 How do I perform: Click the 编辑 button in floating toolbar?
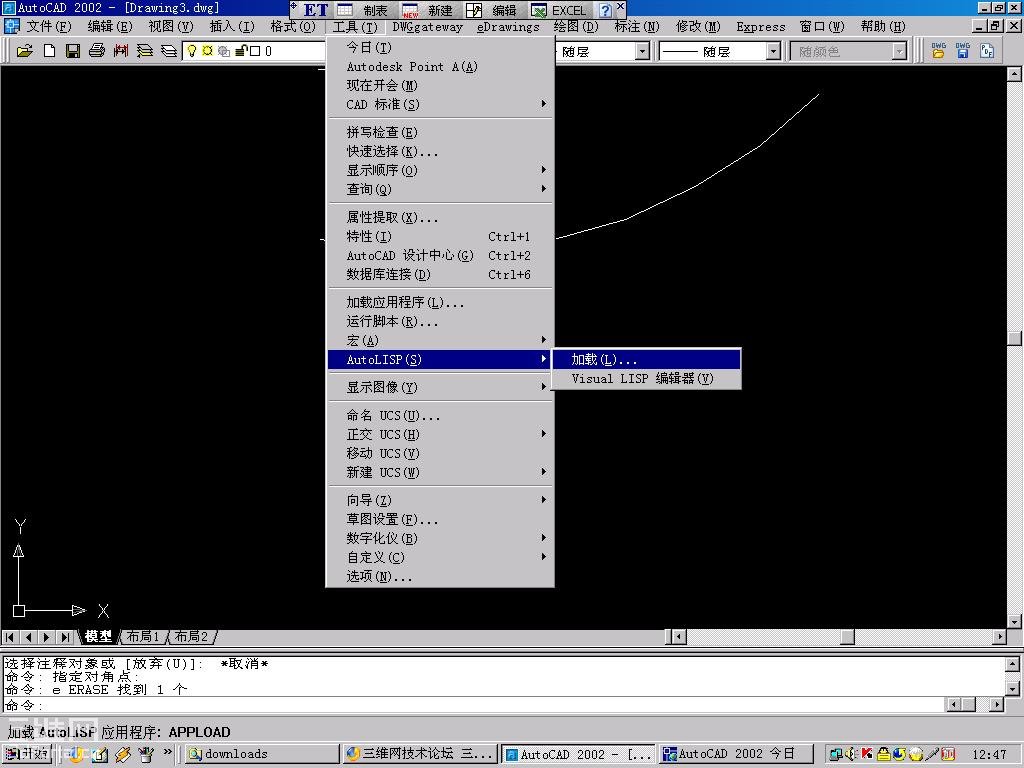click(491, 10)
